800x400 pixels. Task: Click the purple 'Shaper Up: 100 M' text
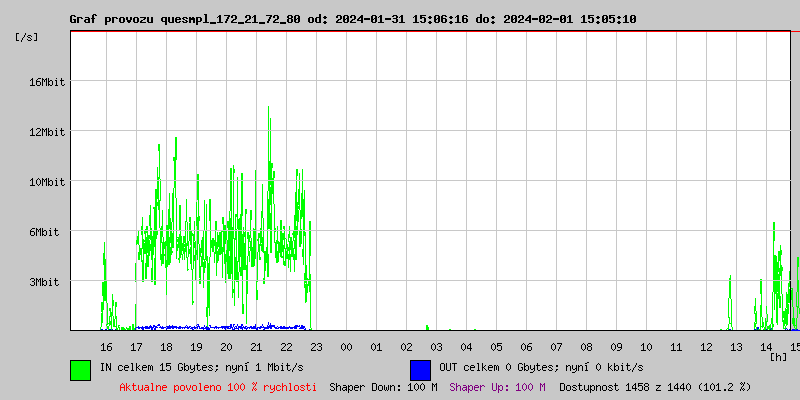click(x=497, y=386)
